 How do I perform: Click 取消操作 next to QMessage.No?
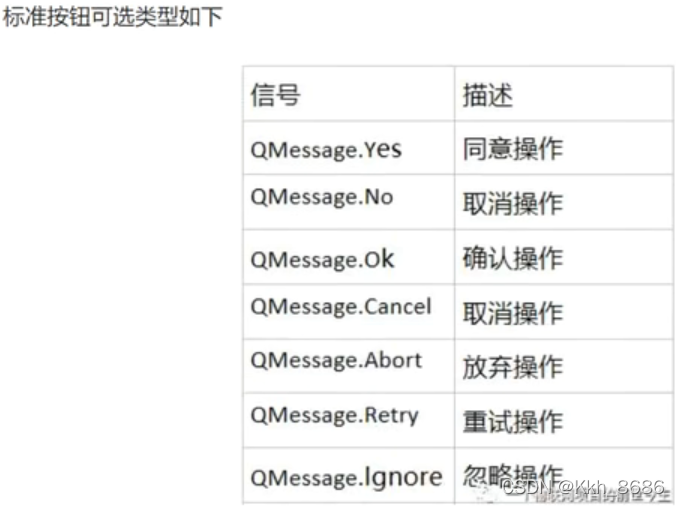coord(564,202)
